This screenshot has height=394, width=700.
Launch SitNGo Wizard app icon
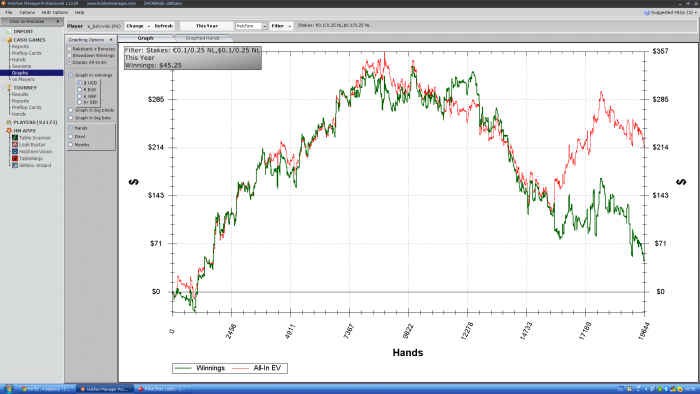[x=15, y=165]
